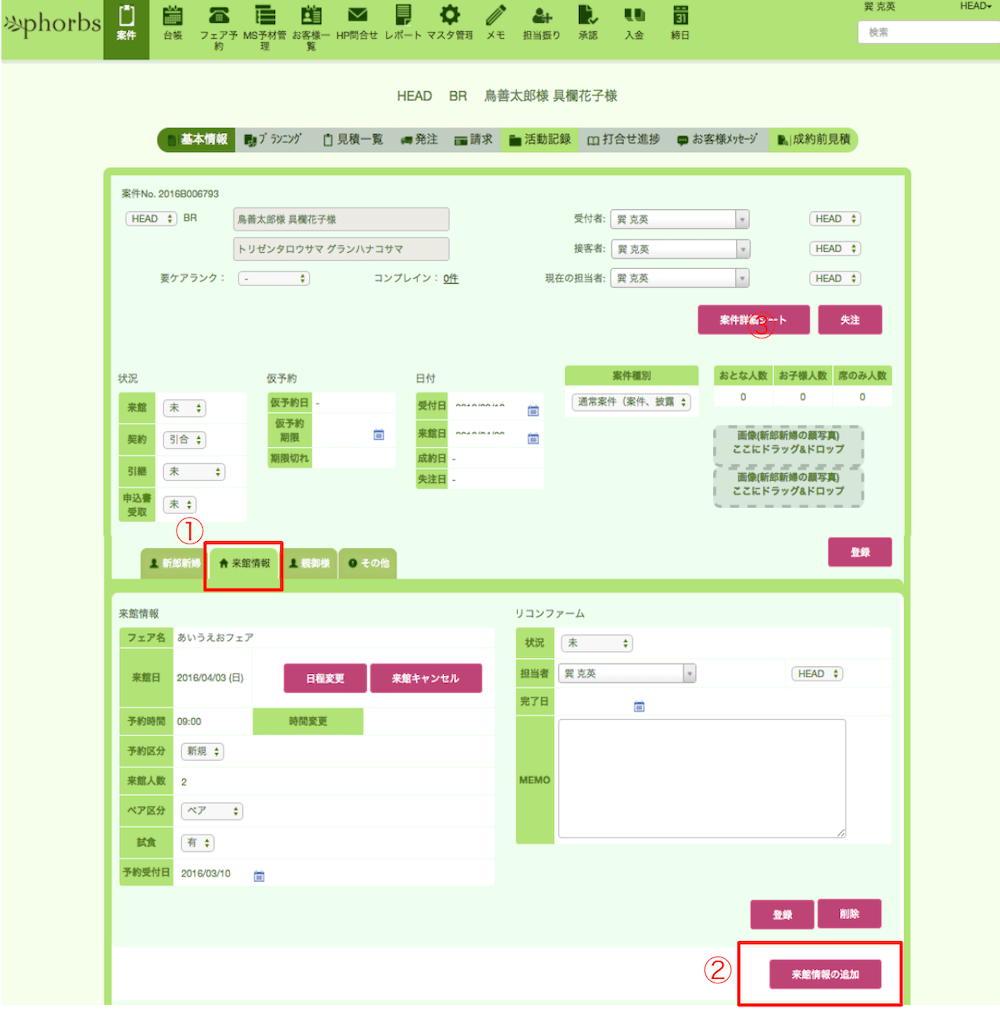Switch to the 打合せ進捗 tab
Viewport: 1000px width, 1012px height.
pyautogui.click(x=624, y=139)
